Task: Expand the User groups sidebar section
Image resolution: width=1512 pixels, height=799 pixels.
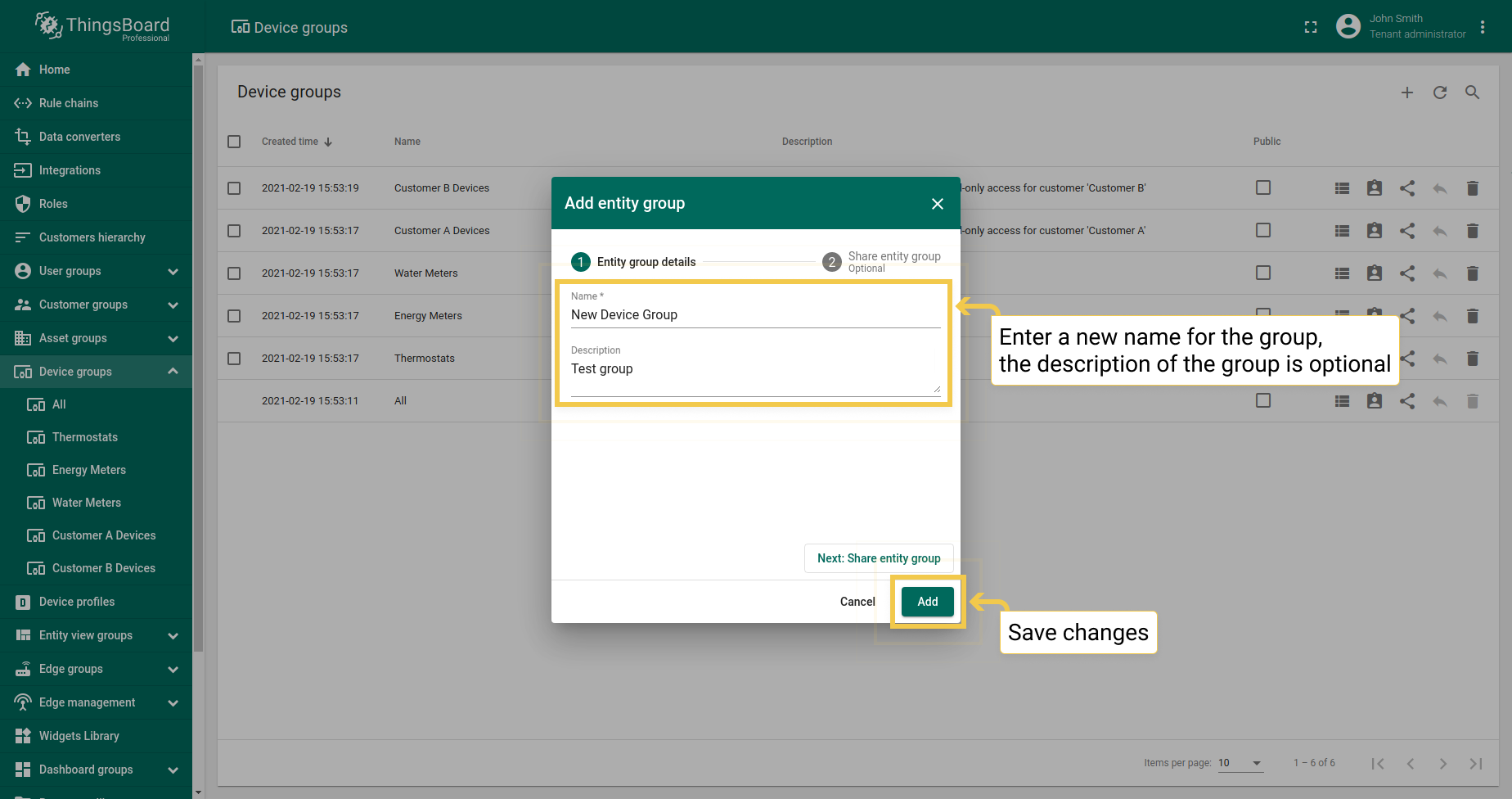Action: tap(173, 271)
